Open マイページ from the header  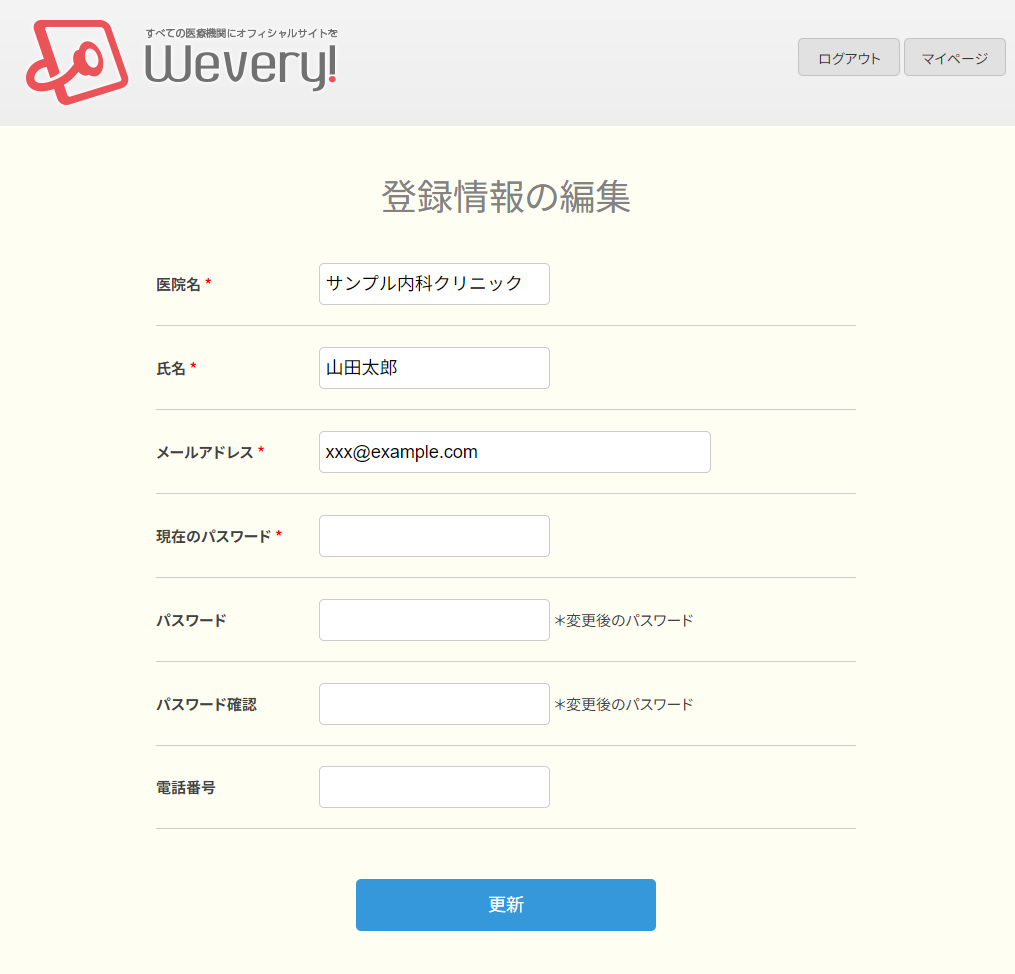click(955, 57)
